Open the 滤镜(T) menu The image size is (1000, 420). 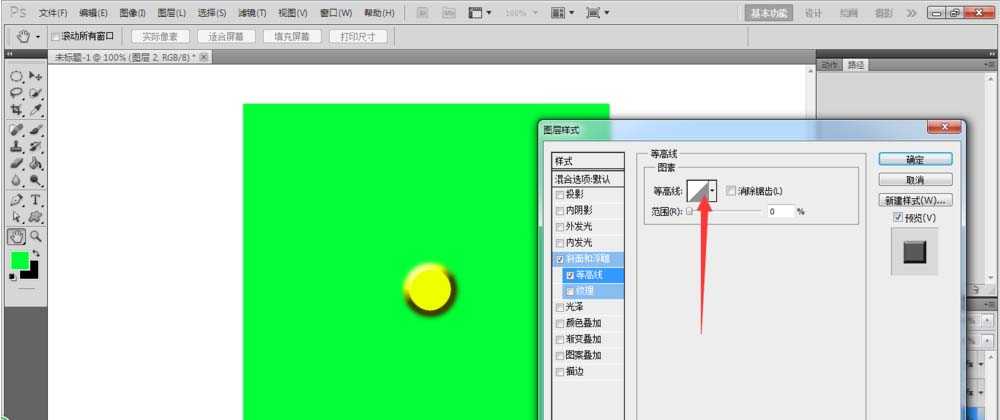(252, 13)
